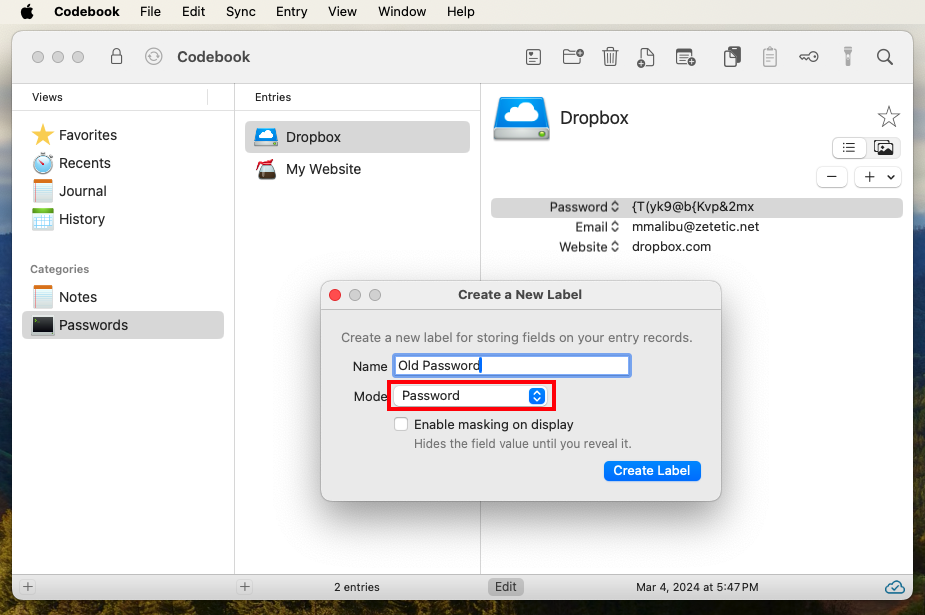
Task: Open the Help menu
Action: click(461, 12)
